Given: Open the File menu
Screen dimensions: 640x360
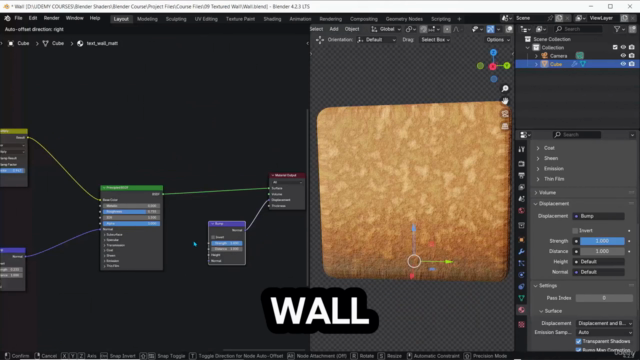Looking at the screenshot, I should click(x=18, y=18).
